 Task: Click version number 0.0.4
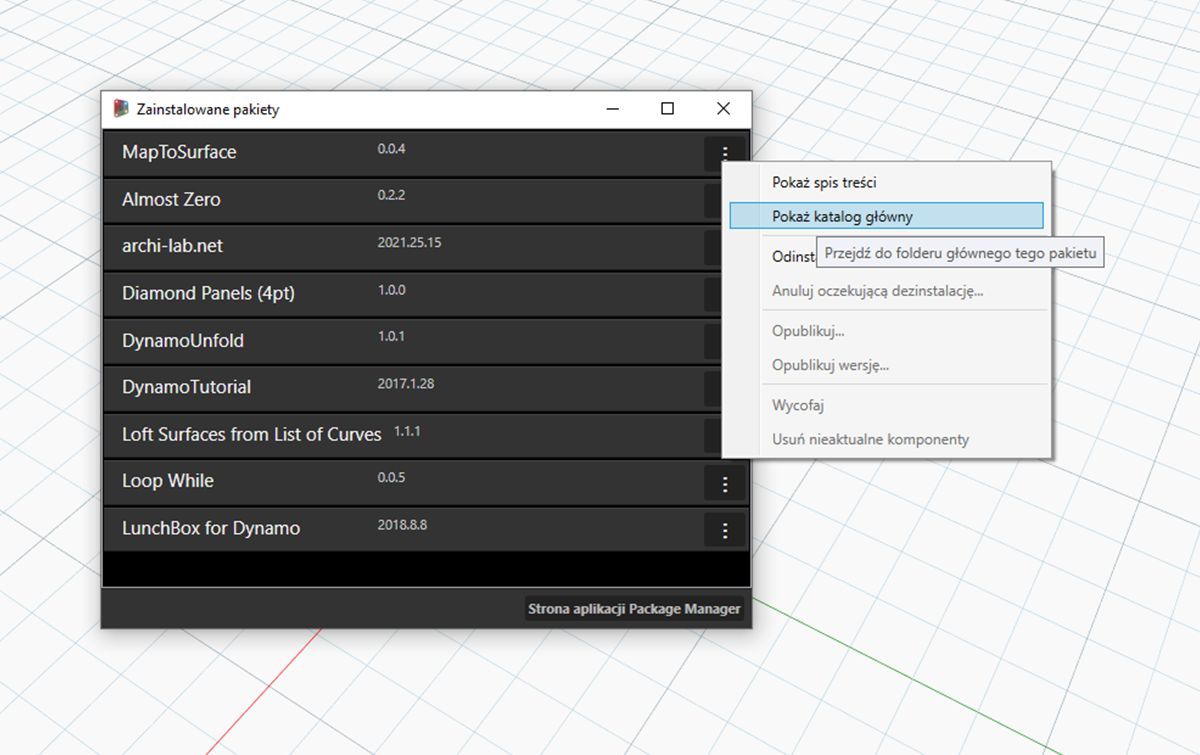pos(391,149)
